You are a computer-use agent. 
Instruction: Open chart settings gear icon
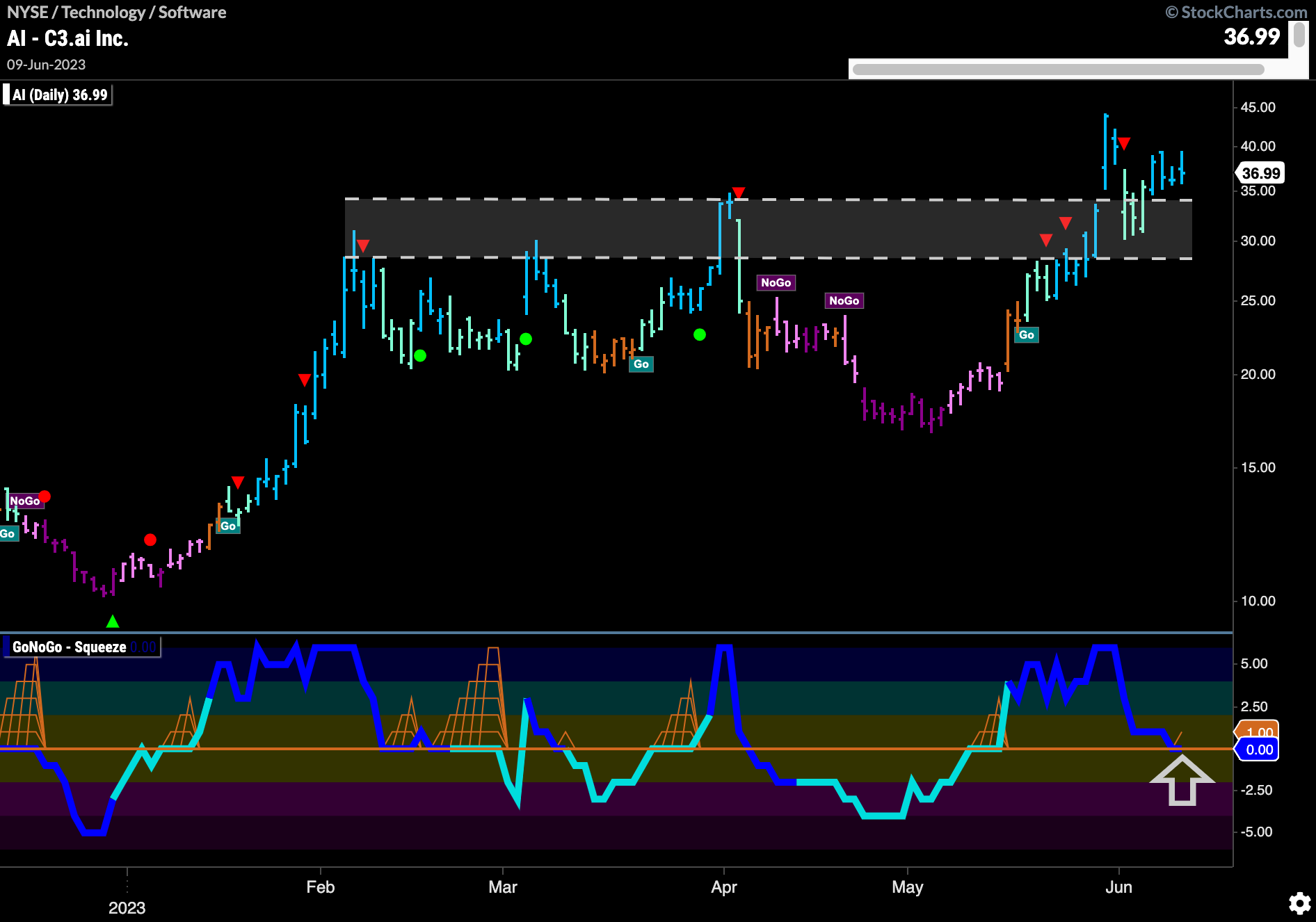click(x=1299, y=903)
